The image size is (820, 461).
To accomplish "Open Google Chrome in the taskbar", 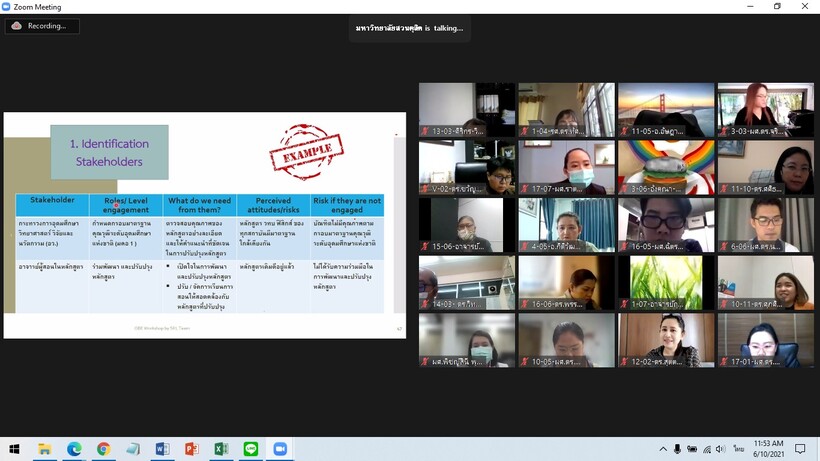I will coord(104,449).
